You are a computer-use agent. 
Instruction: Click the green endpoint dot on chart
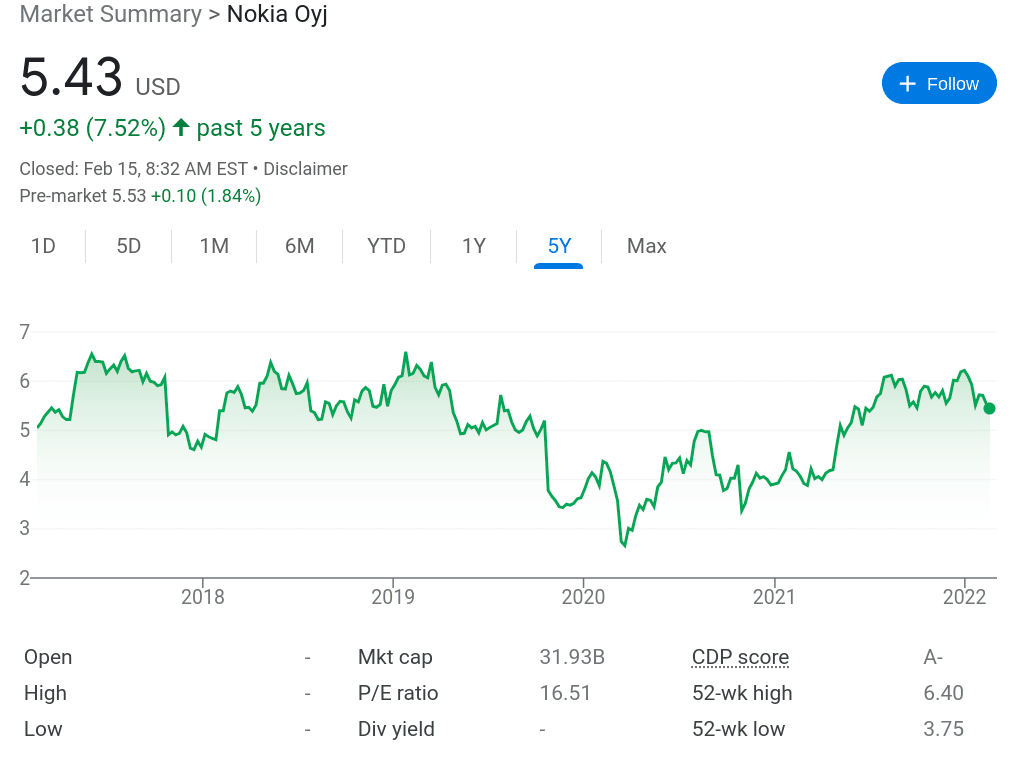989,408
